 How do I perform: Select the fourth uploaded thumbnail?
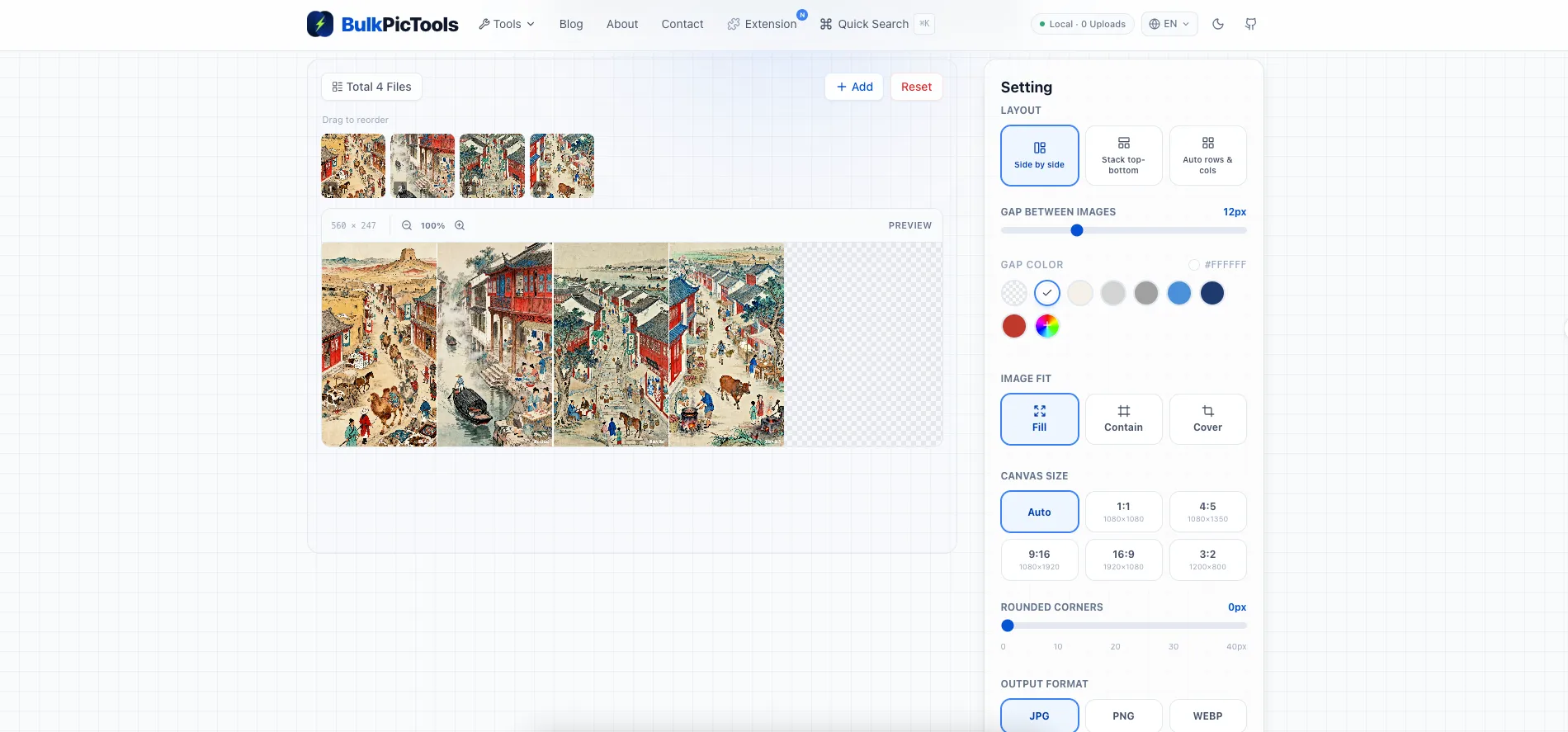pyautogui.click(x=562, y=166)
